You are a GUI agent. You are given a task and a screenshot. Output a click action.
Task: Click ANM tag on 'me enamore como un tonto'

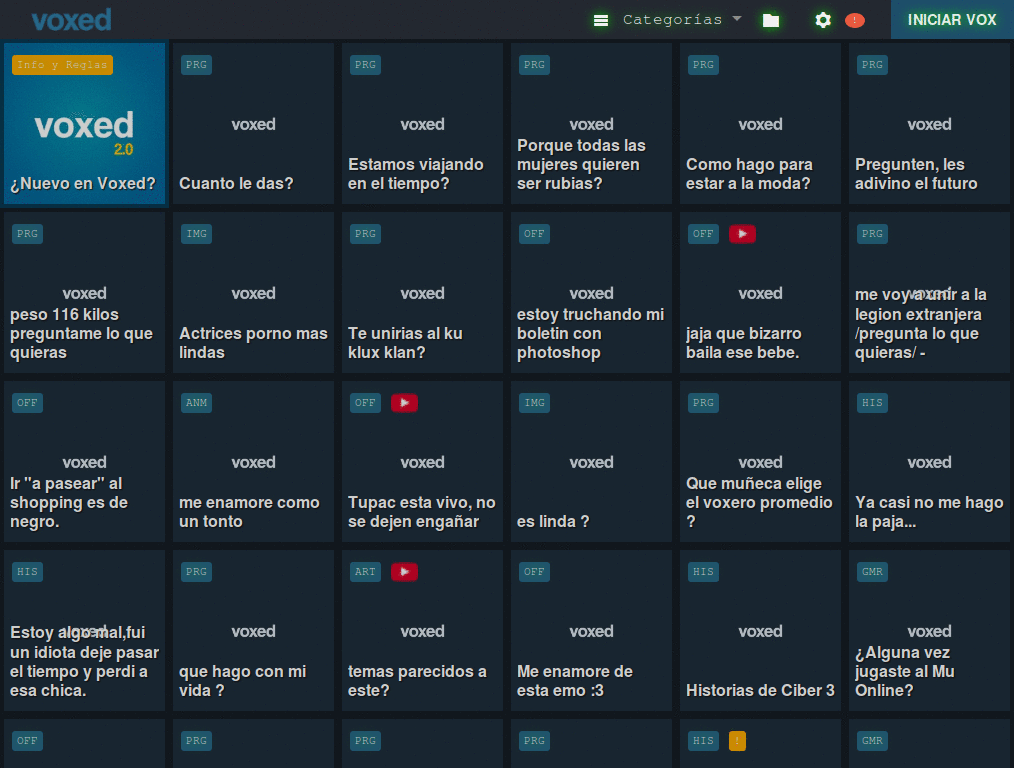(196, 403)
